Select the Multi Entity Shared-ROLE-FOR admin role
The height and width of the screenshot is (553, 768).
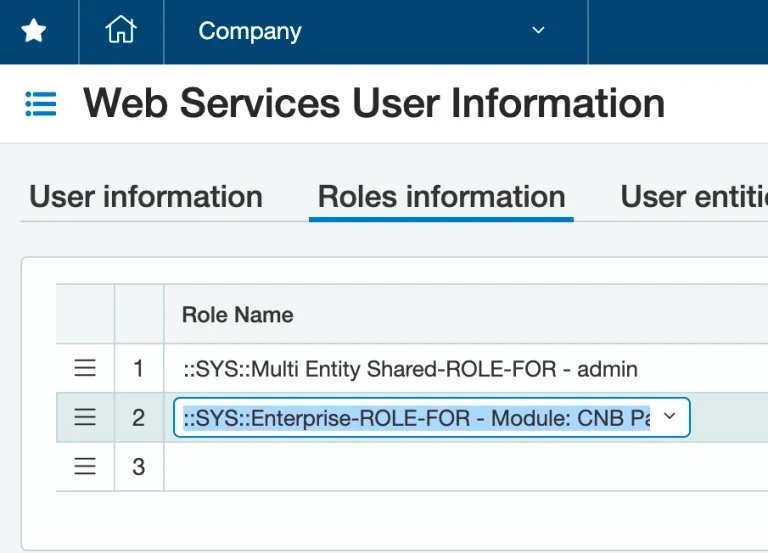[x=410, y=369]
